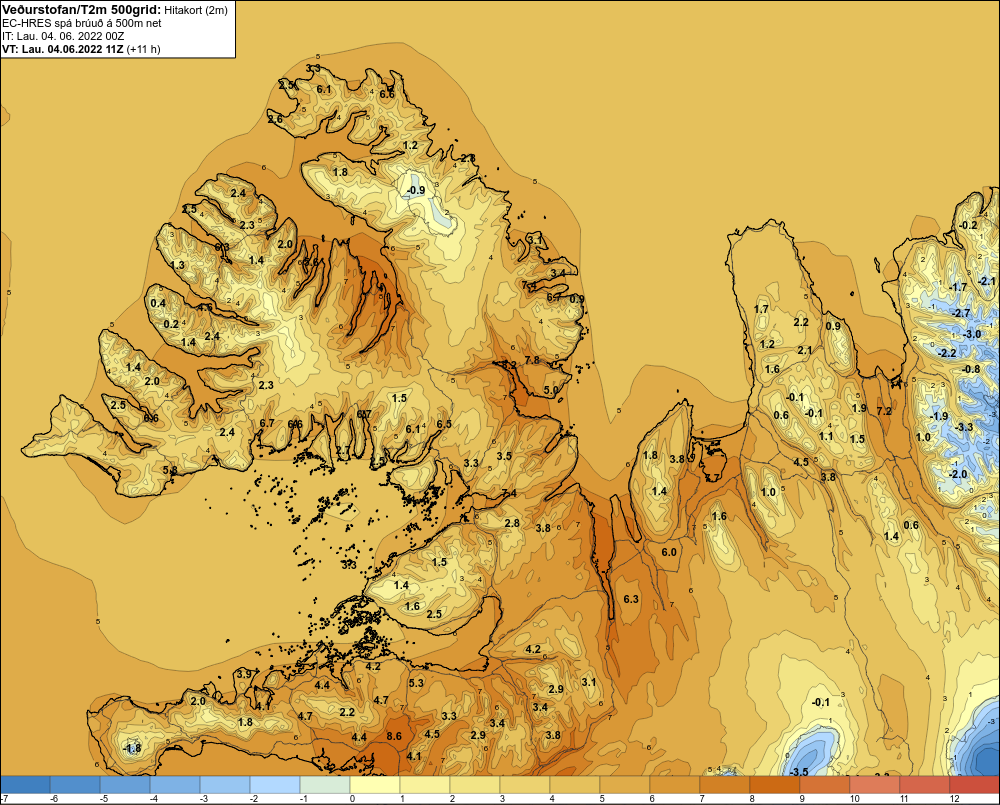This screenshot has height=805, width=1000.
Task: Click the '6.5' temperature value on the map
Action: (x=444, y=424)
